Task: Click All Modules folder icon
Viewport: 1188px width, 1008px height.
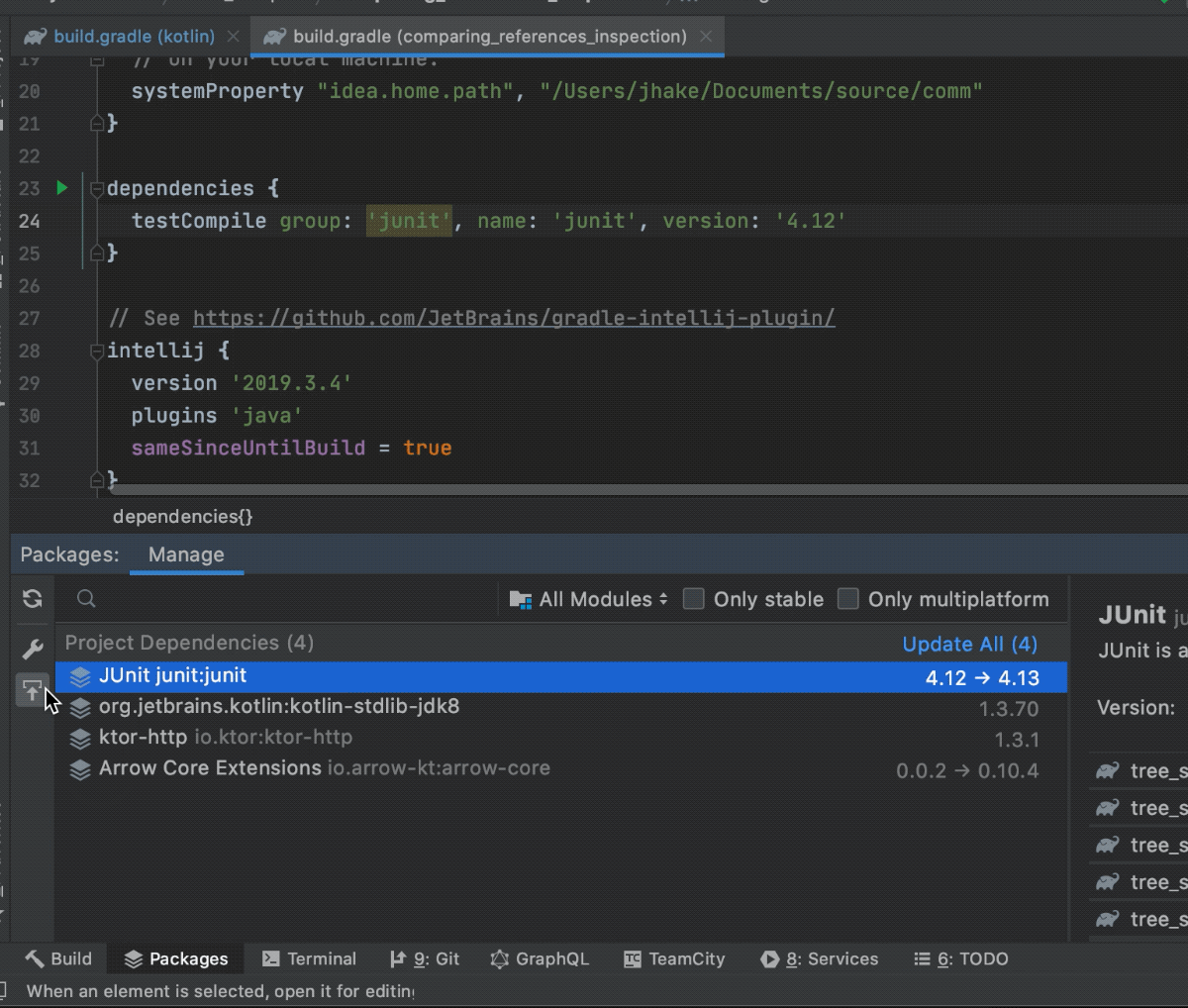Action: tap(521, 599)
